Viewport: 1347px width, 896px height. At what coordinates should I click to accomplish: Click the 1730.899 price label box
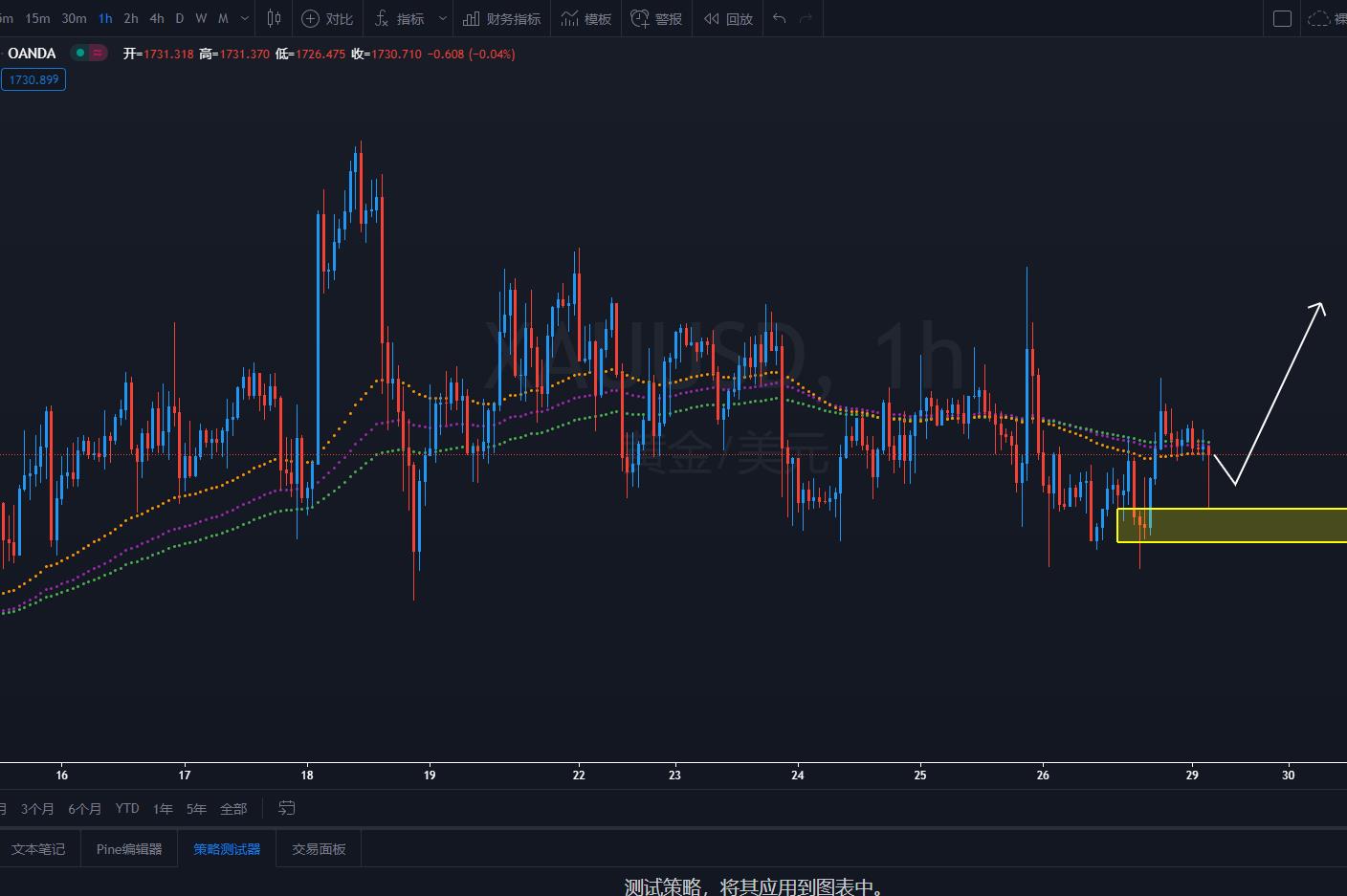click(x=33, y=79)
